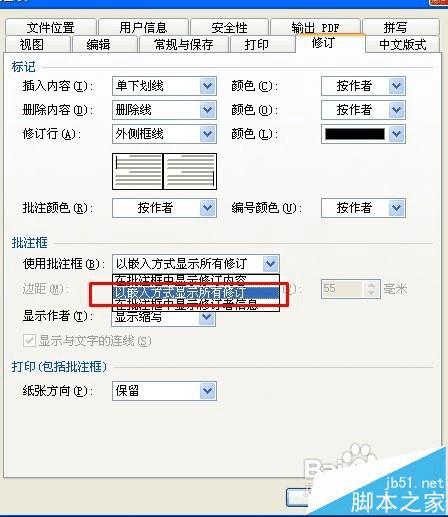Expand the 插入内容 style dropdown
448x517 pixels.
(x=164, y=86)
